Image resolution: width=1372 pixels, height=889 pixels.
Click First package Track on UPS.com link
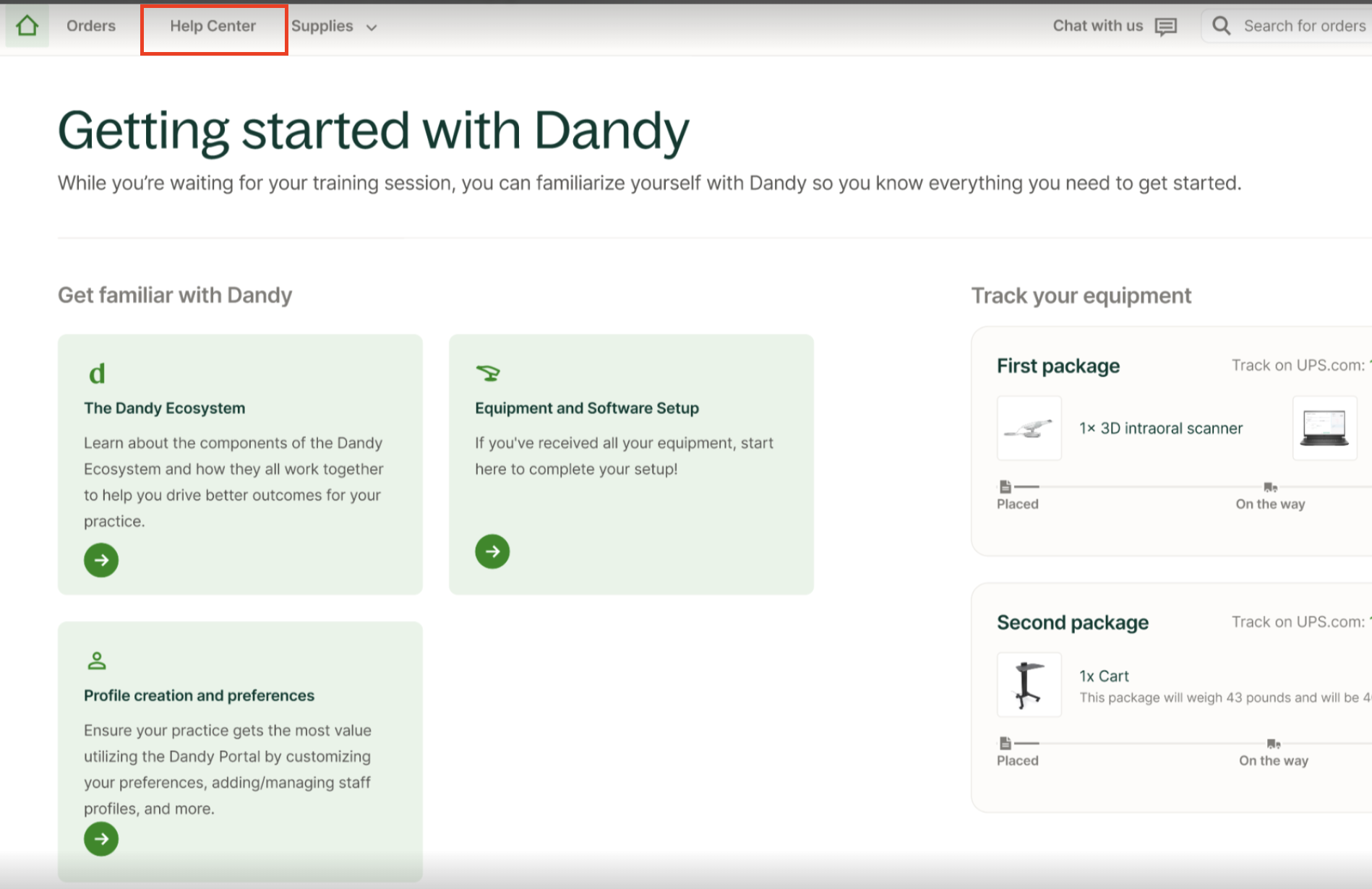pyautogui.click(x=1299, y=366)
